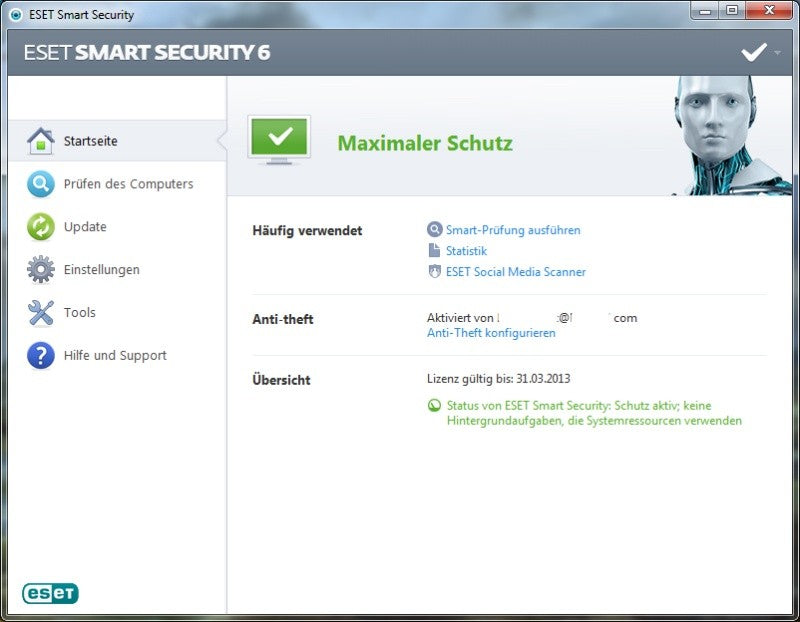The width and height of the screenshot is (800, 622).
Task: Click the green status circle icon in Übersicht
Action: (x=434, y=406)
